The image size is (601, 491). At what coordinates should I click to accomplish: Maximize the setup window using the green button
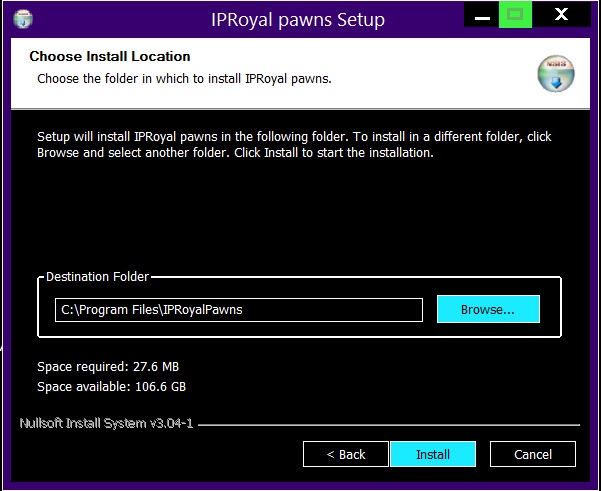pos(516,16)
